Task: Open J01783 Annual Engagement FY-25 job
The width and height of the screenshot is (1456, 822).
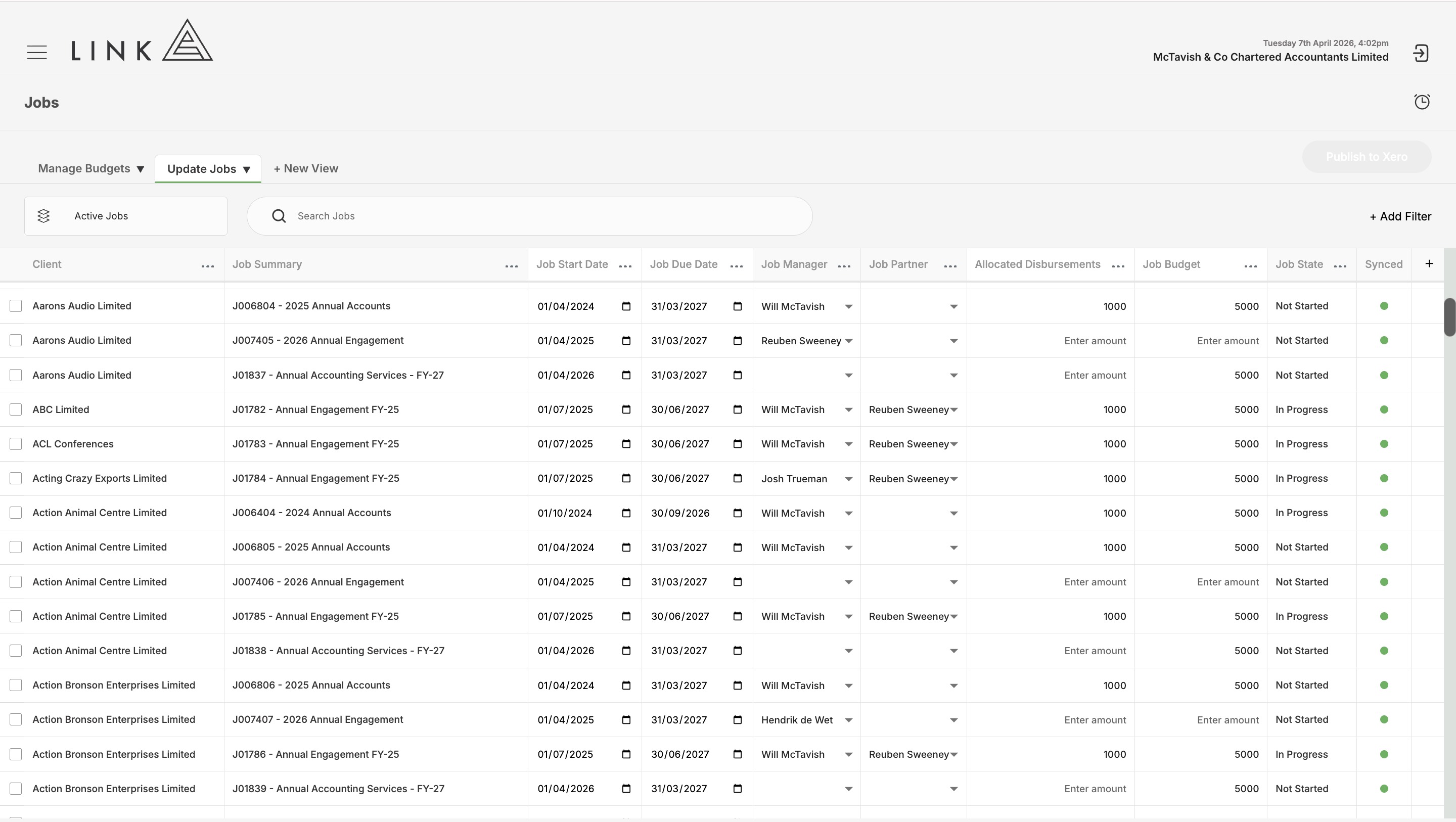Action: pos(315,444)
